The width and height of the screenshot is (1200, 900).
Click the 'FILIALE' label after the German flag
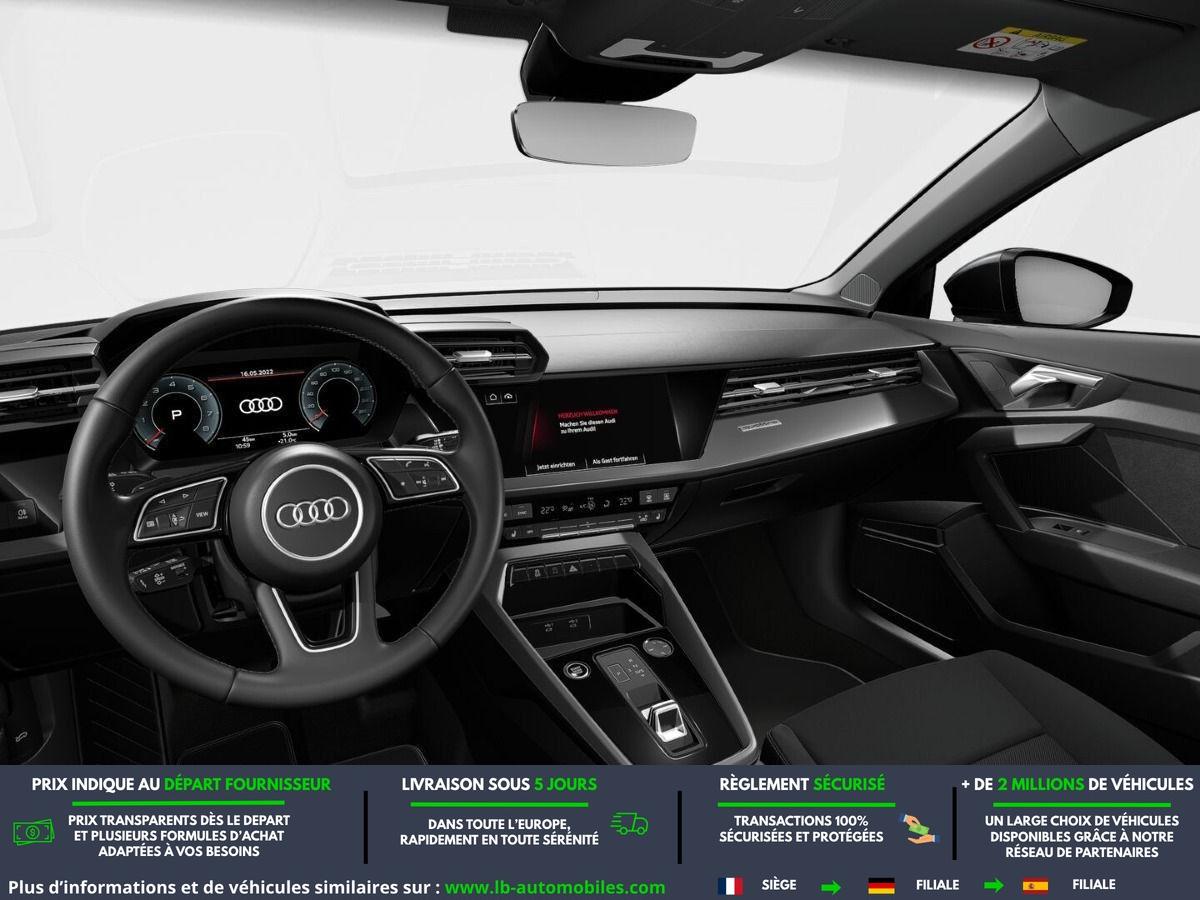(937, 886)
